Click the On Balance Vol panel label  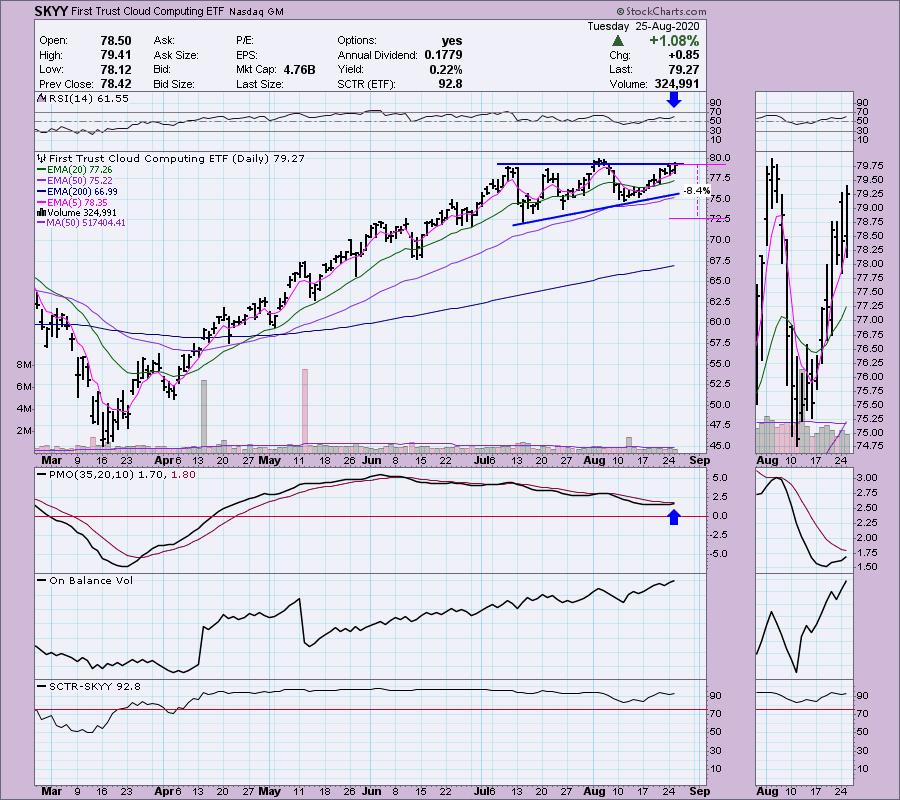point(85,581)
